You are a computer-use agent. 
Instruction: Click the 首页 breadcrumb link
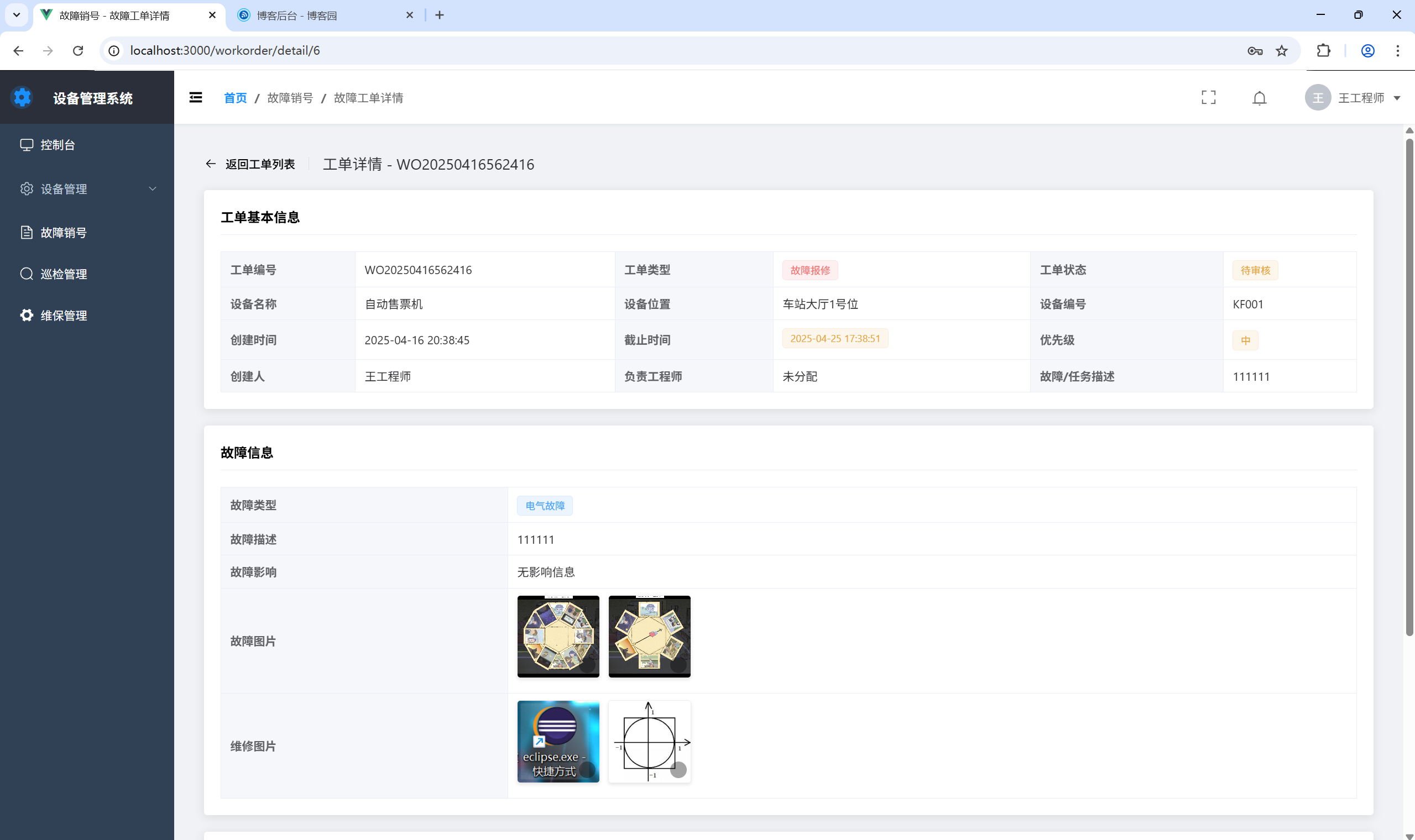(x=235, y=98)
